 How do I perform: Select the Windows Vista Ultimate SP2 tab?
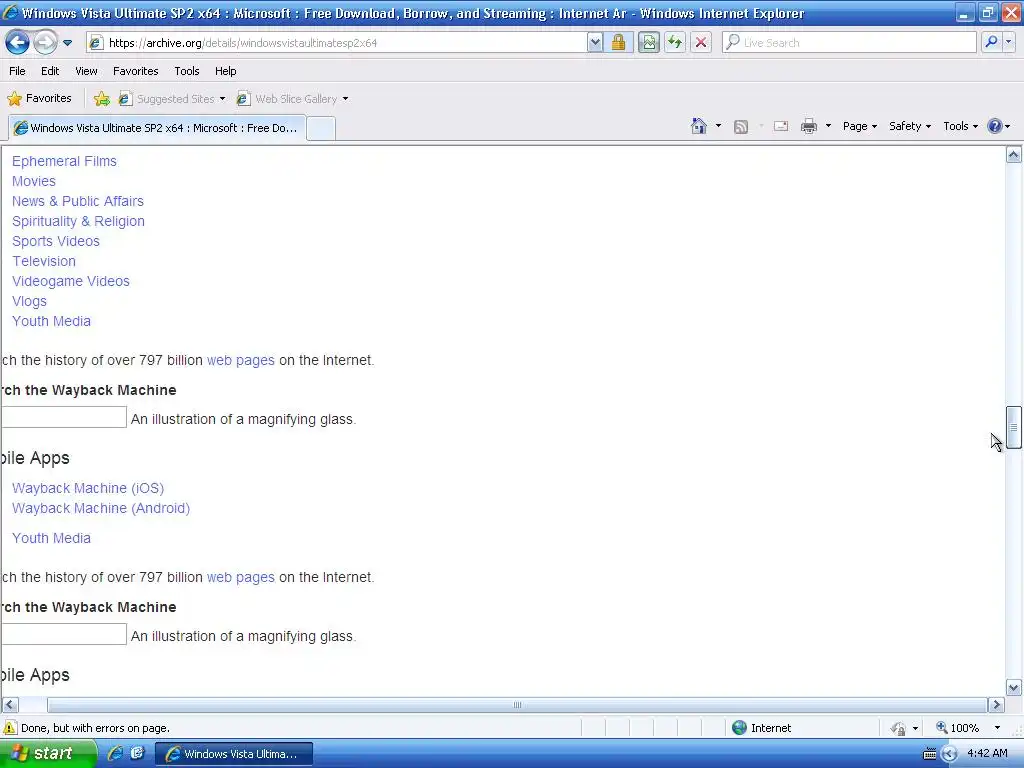[x=157, y=128]
